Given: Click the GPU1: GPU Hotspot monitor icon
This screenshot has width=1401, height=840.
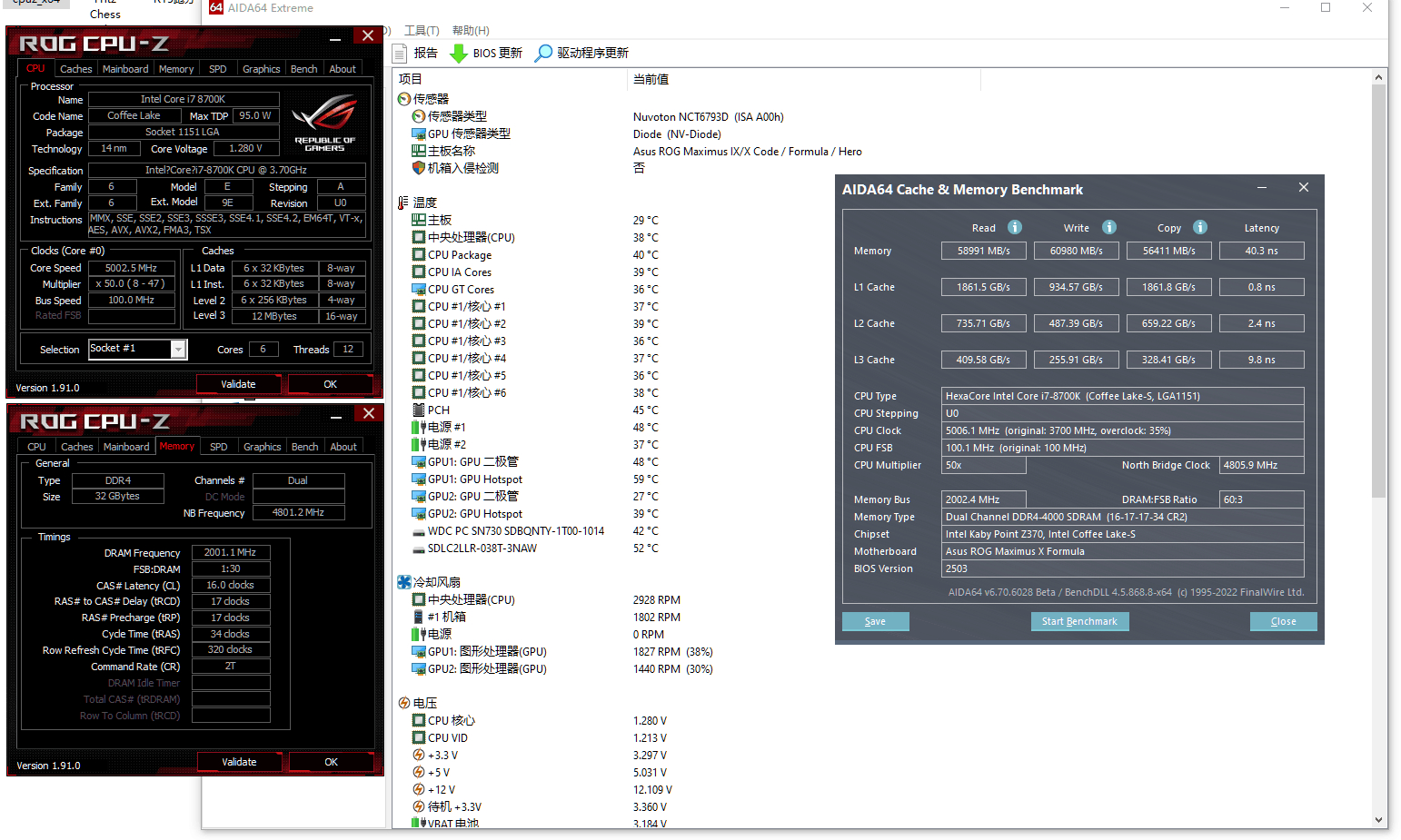Looking at the screenshot, I should coord(419,479).
